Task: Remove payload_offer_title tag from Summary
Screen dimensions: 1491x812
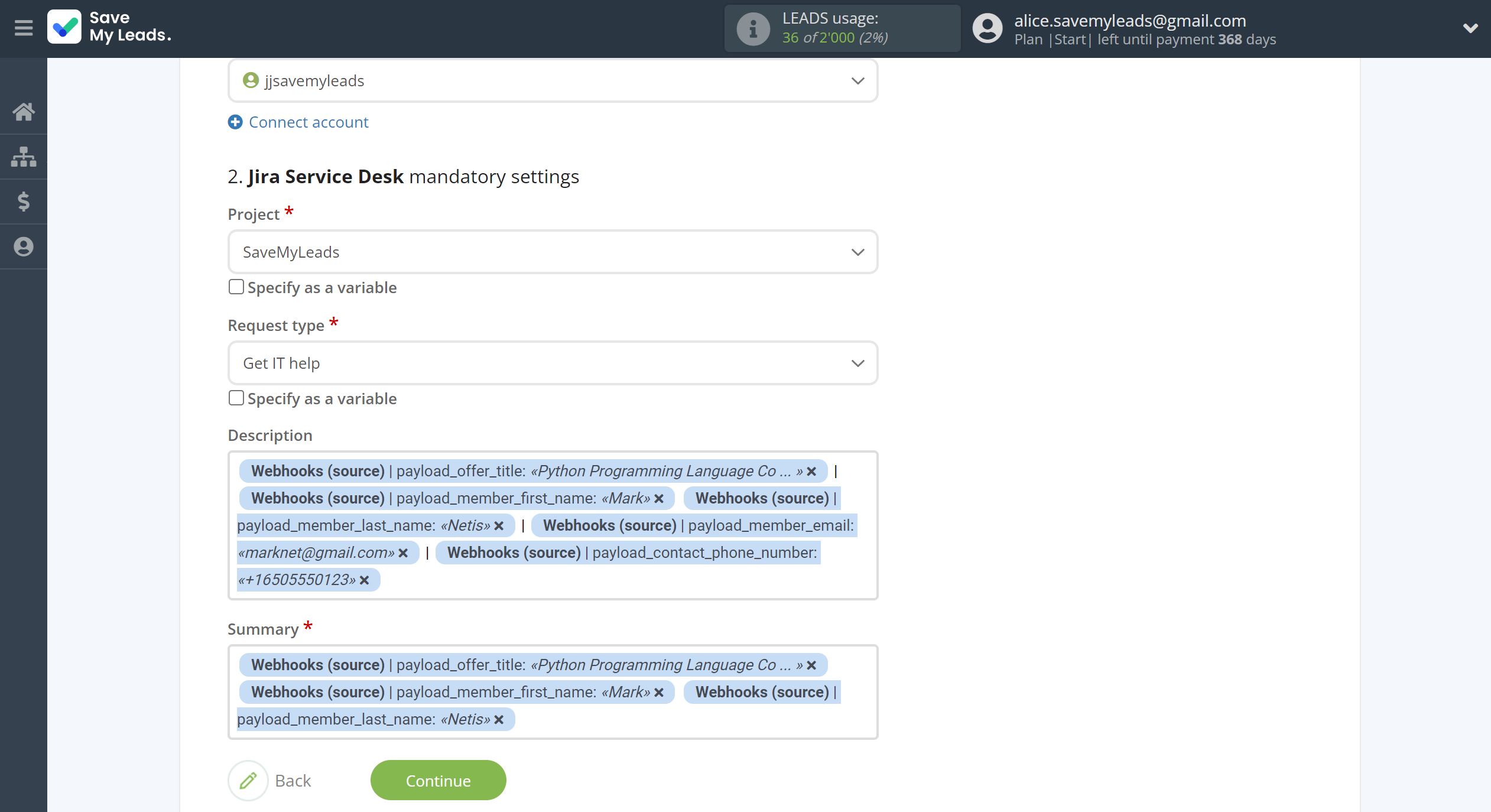Action: [811, 665]
